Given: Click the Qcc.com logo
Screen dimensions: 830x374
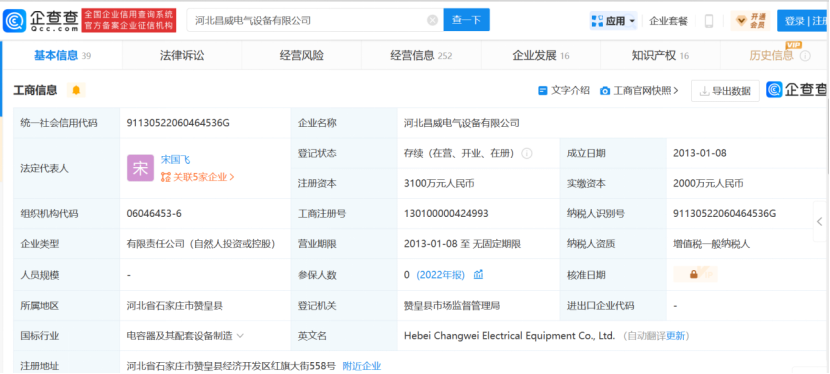Looking at the screenshot, I should (x=41, y=21).
